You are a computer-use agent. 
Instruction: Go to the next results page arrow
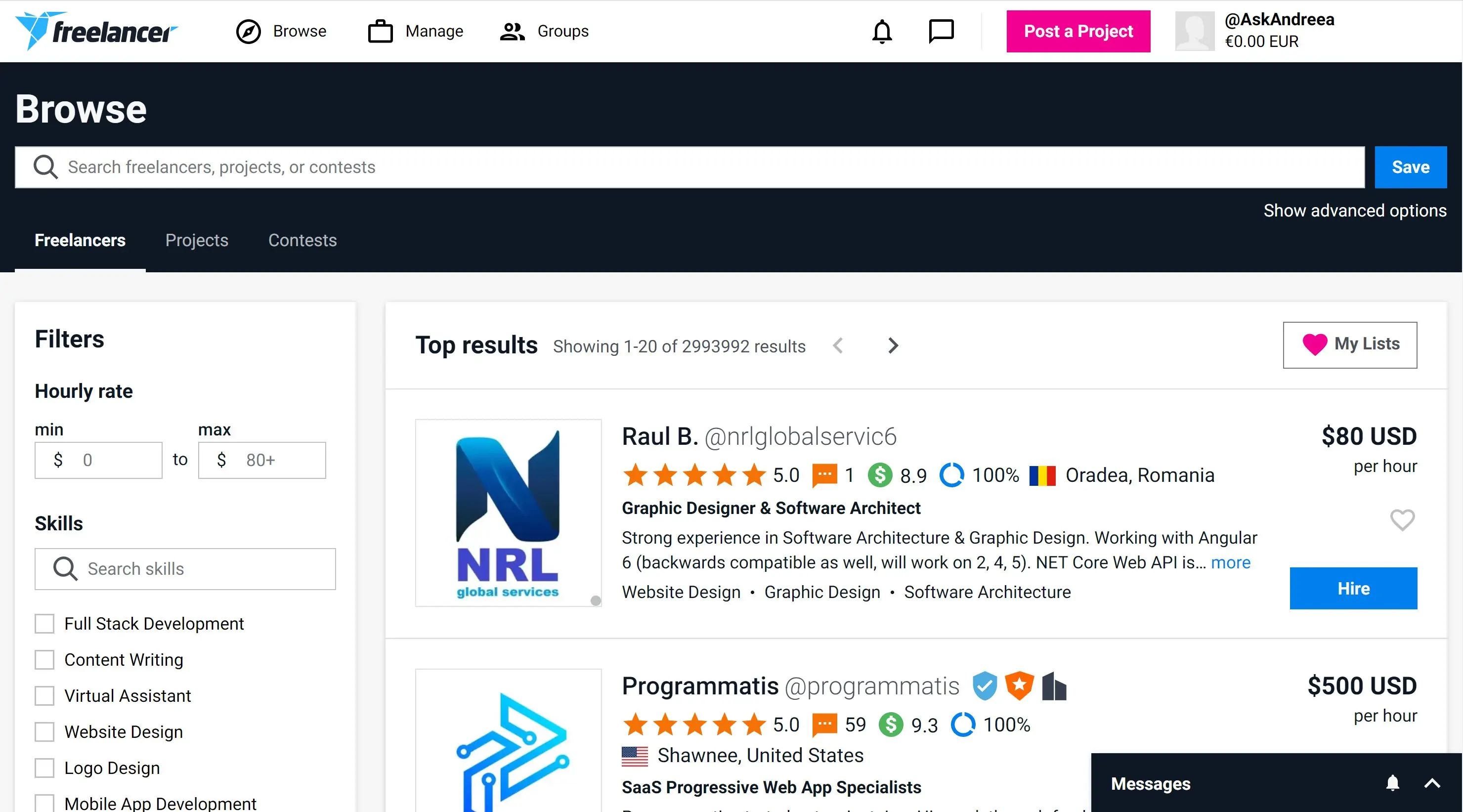click(893, 345)
